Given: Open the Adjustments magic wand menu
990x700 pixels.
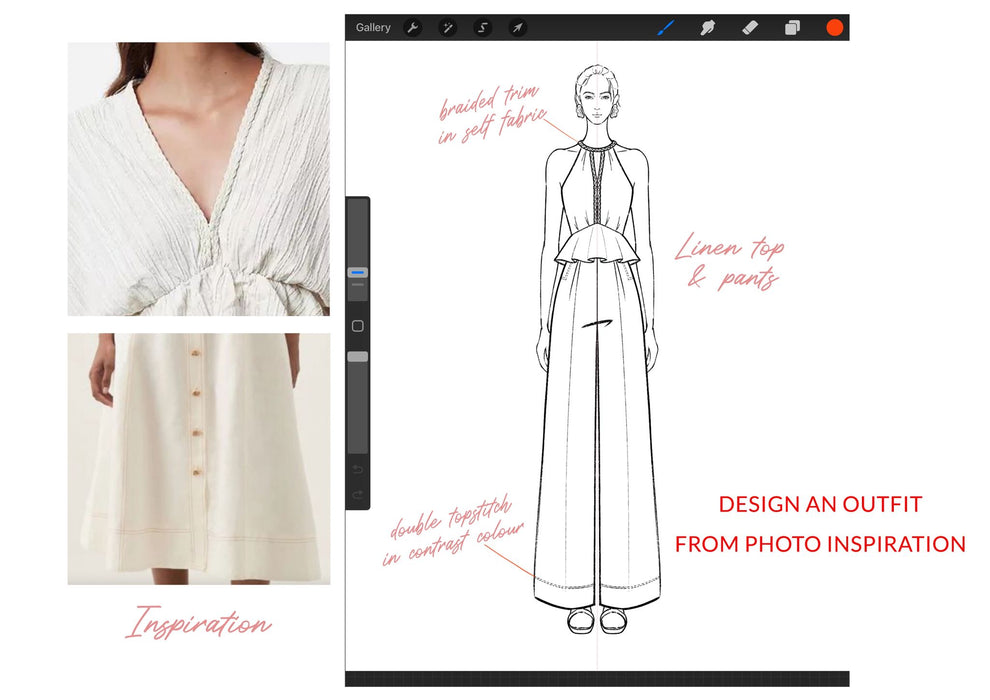Looking at the screenshot, I should coord(447,27).
